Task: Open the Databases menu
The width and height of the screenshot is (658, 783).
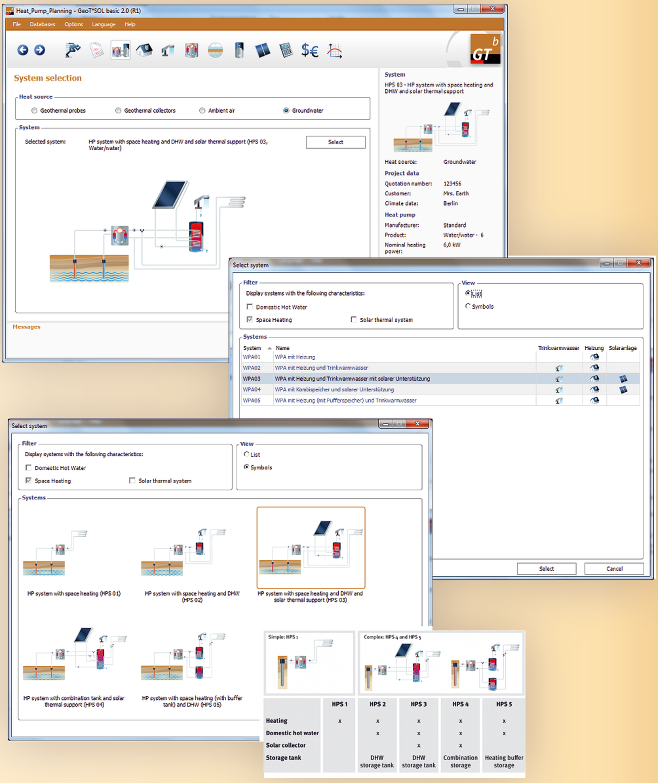Action: [43, 23]
